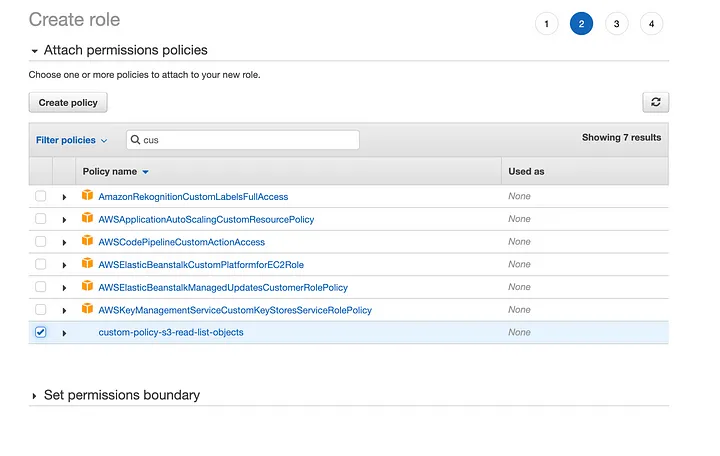
Task: Check the AWSApplicationAutoScalingCustomResourcePolicy checkbox
Action: pyautogui.click(x=40, y=219)
